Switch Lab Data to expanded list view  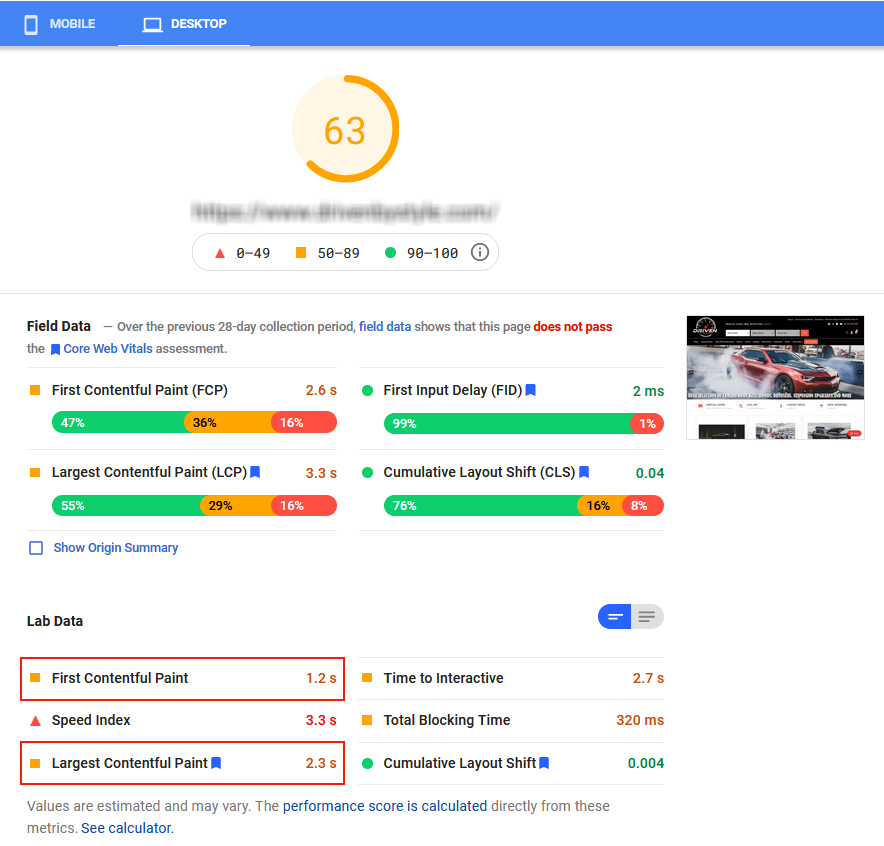[x=647, y=617]
